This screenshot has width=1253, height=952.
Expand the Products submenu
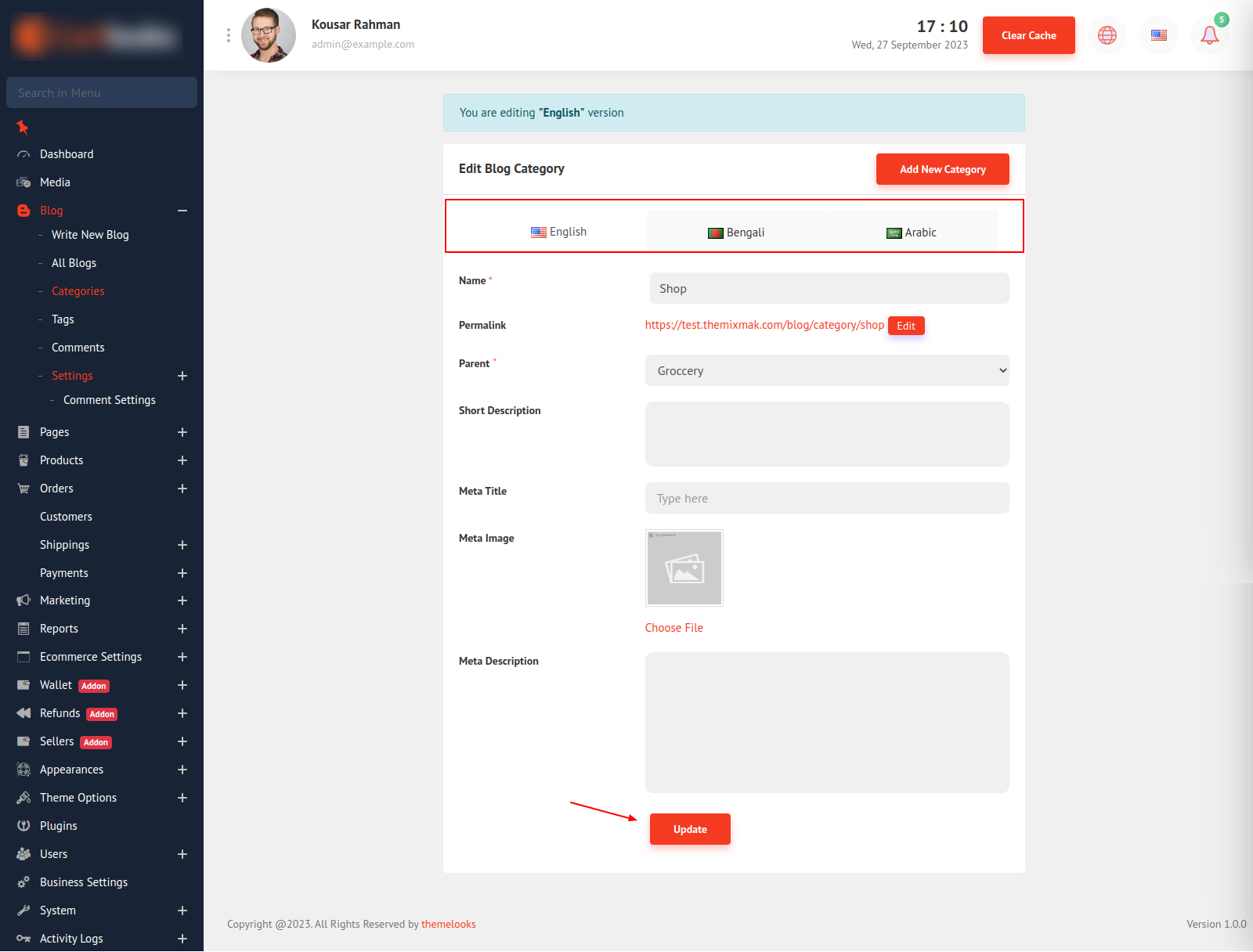182,460
